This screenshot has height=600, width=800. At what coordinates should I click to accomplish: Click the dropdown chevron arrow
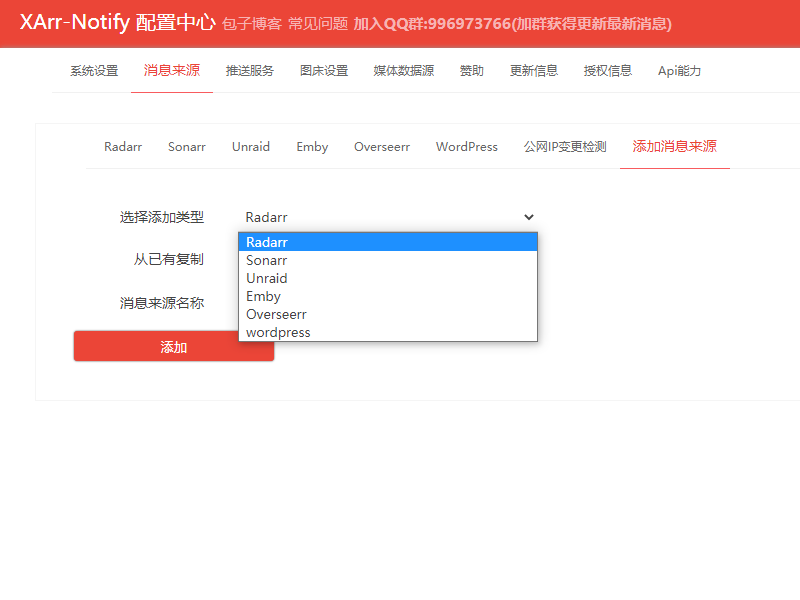click(x=528, y=217)
